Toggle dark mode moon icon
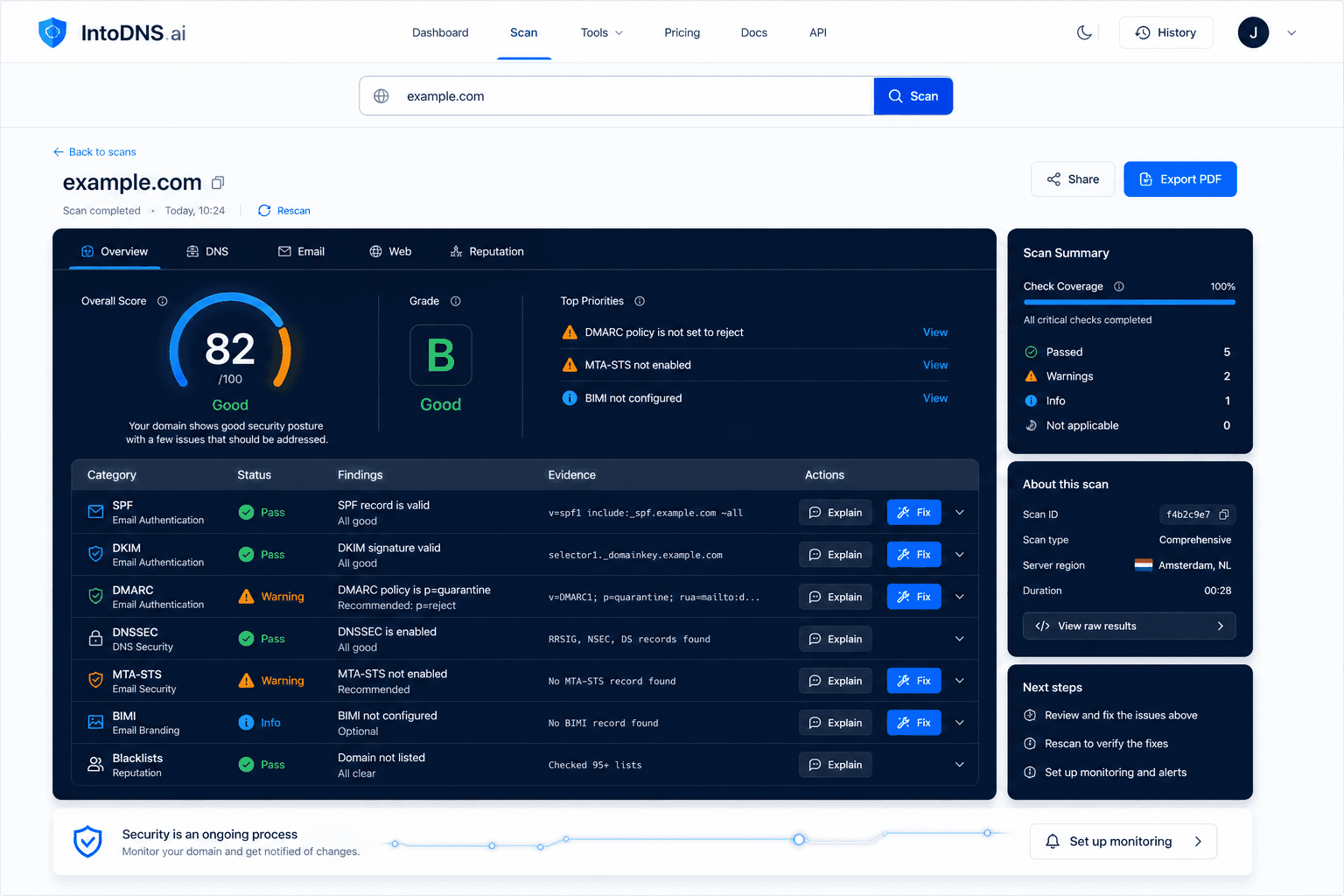Image resolution: width=1344 pixels, height=896 pixels. [x=1084, y=32]
